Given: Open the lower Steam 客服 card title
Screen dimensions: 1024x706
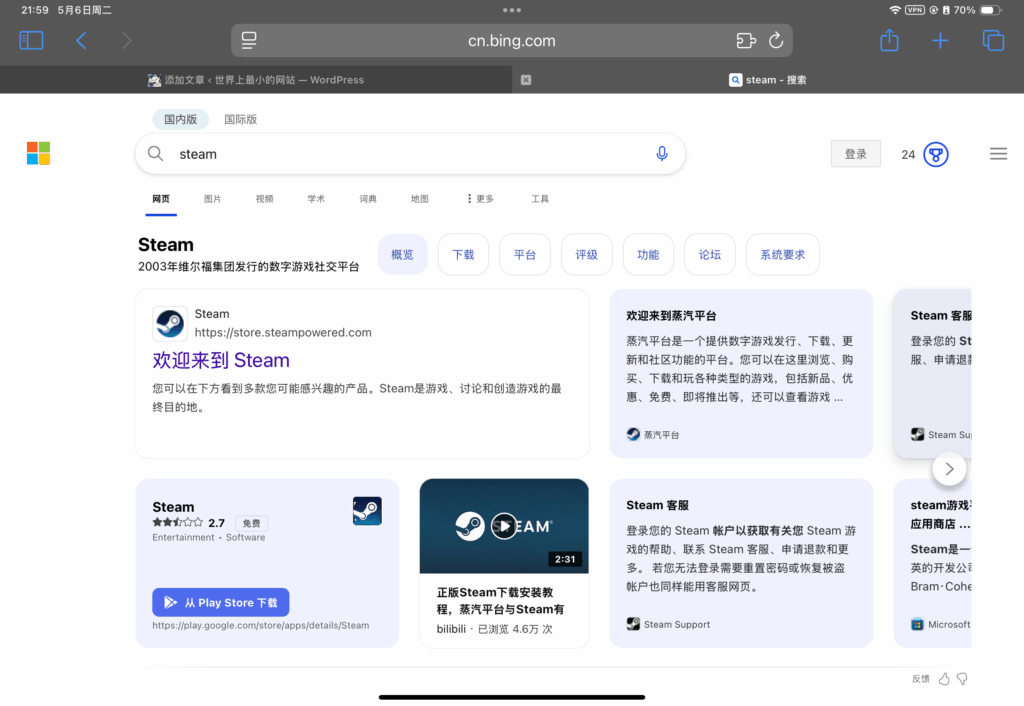Looking at the screenshot, I should click(657, 505).
